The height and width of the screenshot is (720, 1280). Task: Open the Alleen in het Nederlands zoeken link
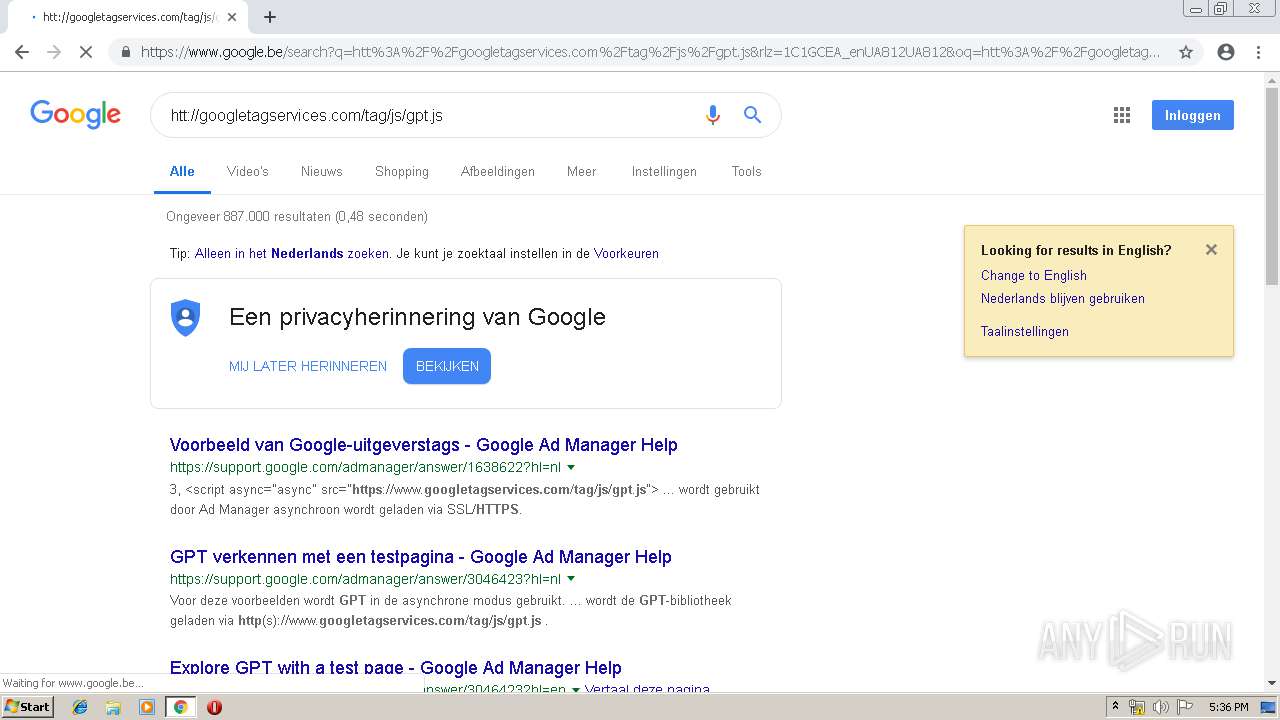point(292,253)
